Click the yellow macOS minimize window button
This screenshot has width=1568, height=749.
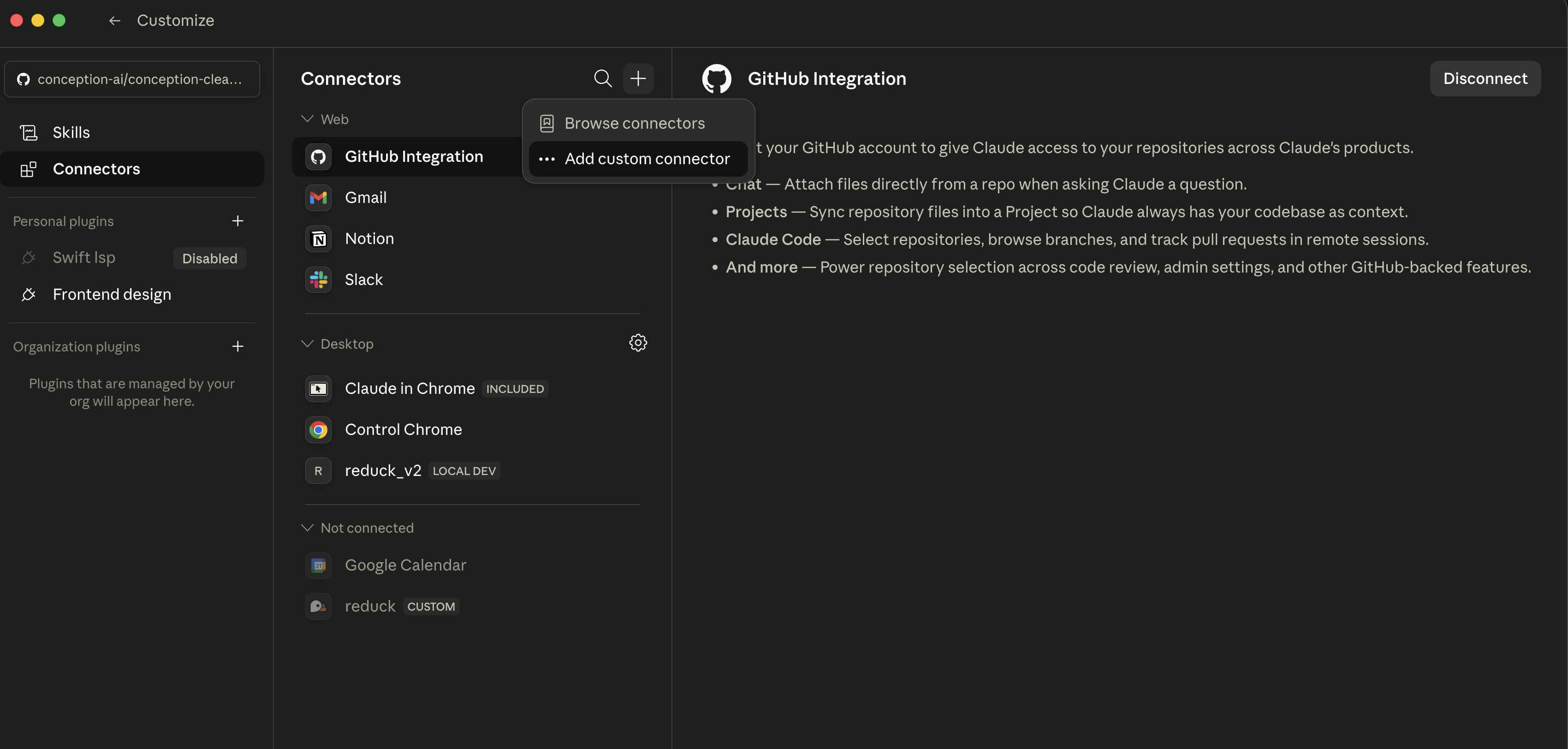click(38, 21)
